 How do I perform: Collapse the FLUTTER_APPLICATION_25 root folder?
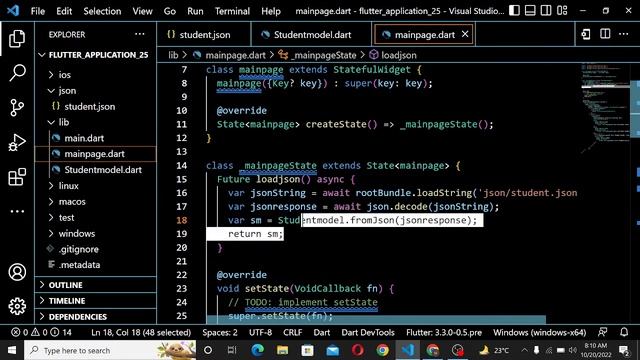[x=96, y=55]
